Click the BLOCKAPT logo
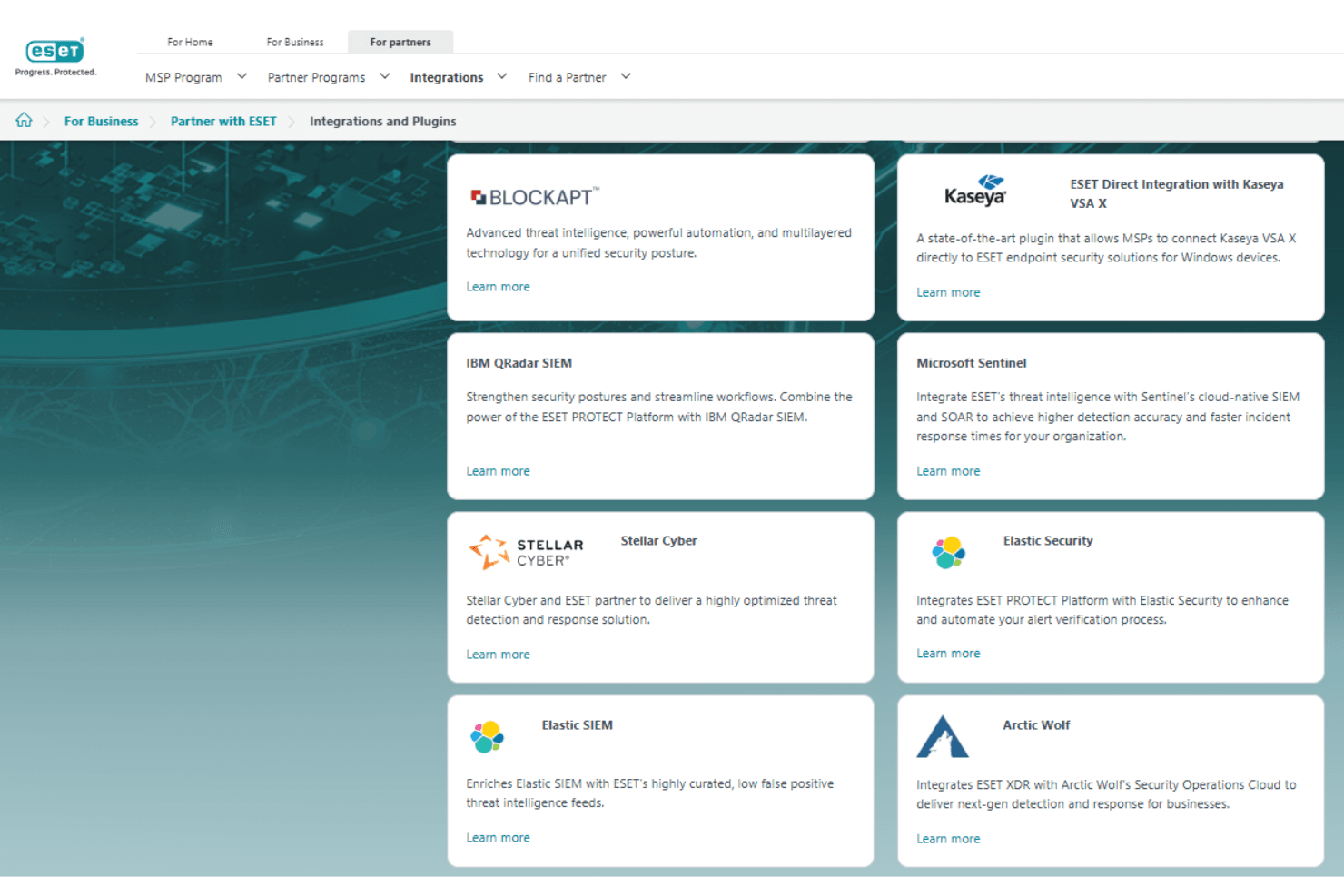The image size is (1344, 896). pyautogui.click(x=535, y=196)
